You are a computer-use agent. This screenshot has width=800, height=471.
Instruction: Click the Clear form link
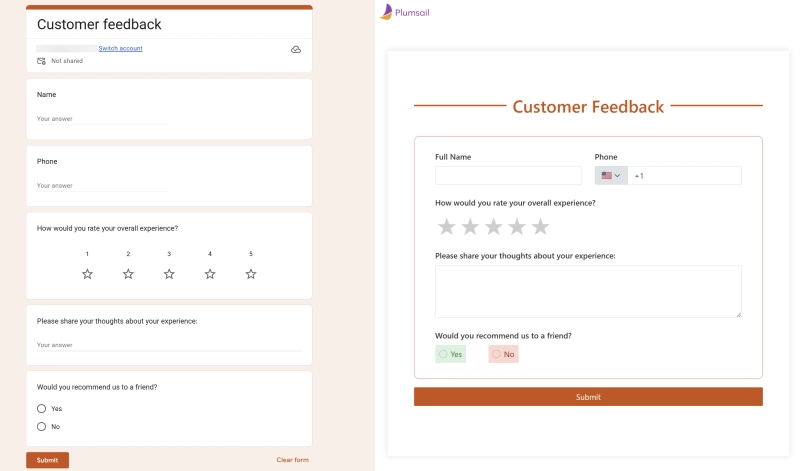tap(292, 460)
